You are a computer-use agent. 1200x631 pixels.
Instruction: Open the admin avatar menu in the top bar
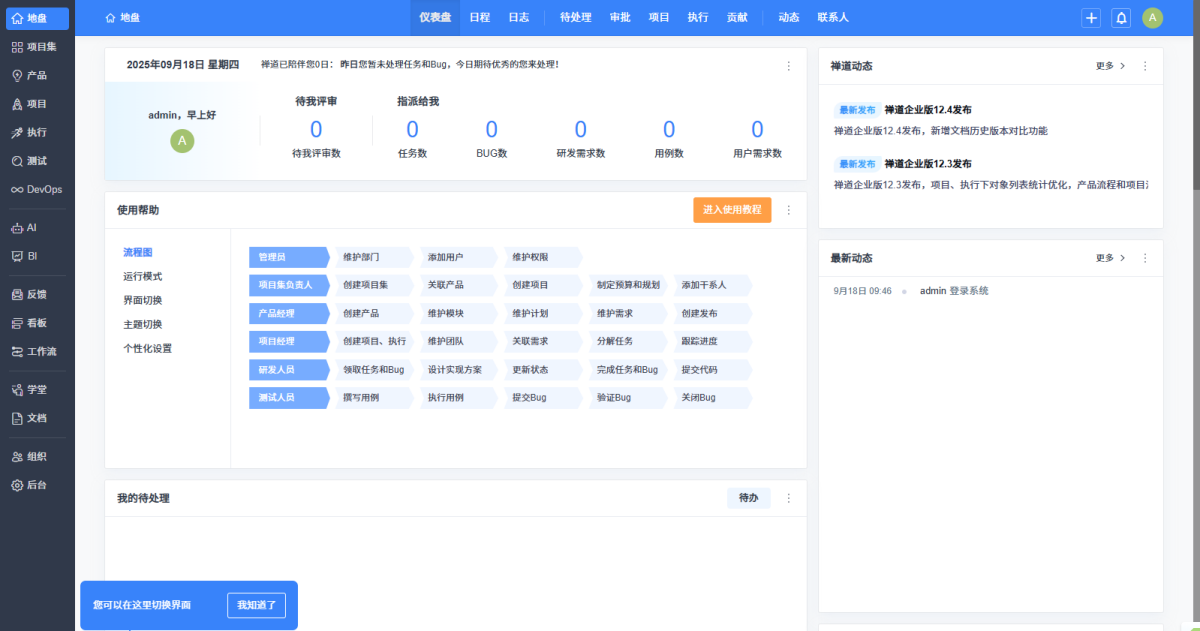[1152, 18]
